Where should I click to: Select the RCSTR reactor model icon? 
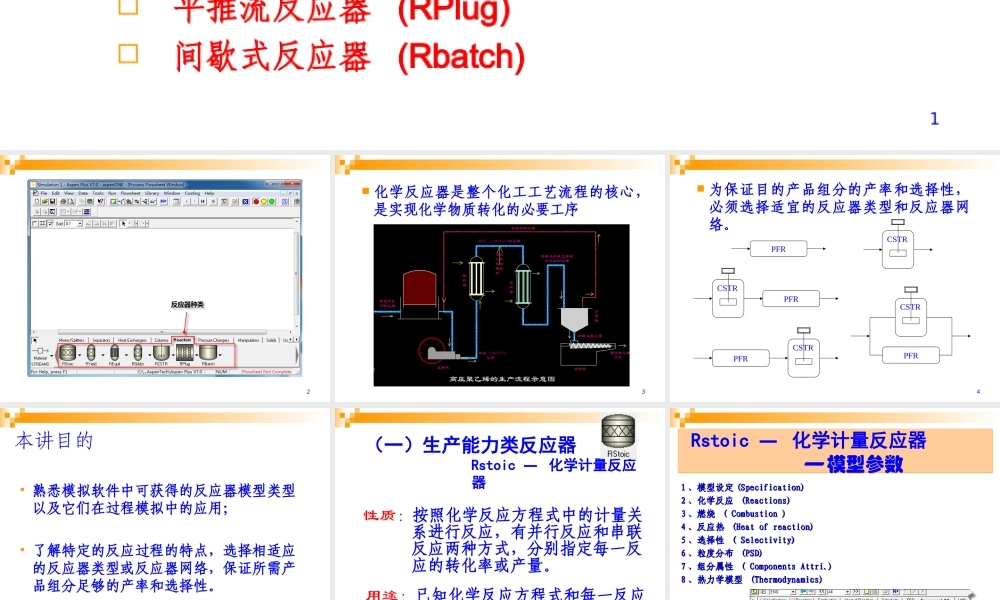161,352
